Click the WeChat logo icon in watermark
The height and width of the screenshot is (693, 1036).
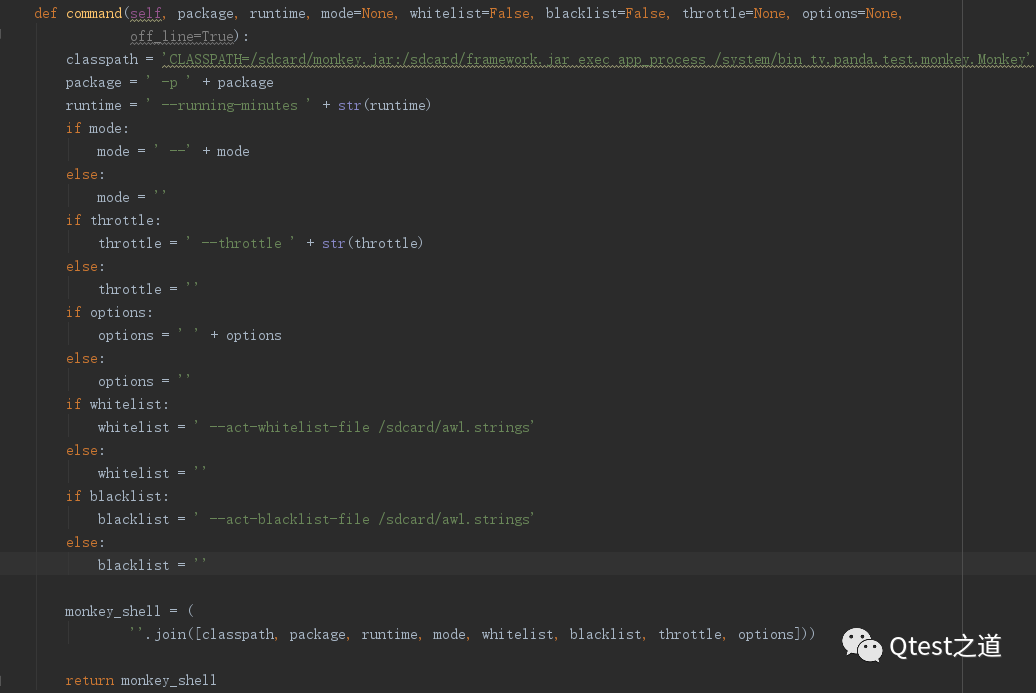tap(862, 645)
